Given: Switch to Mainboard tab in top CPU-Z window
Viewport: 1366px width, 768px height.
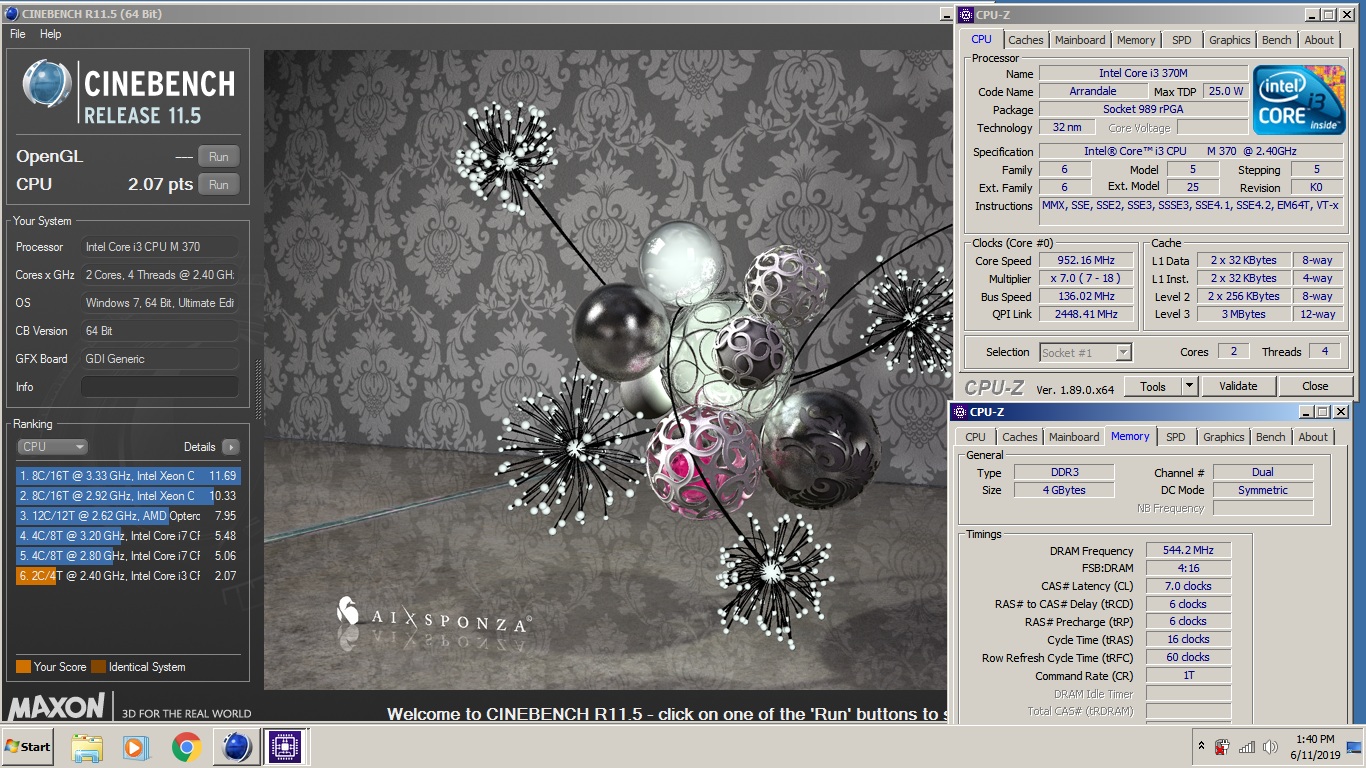Looking at the screenshot, I should 1080,40.
